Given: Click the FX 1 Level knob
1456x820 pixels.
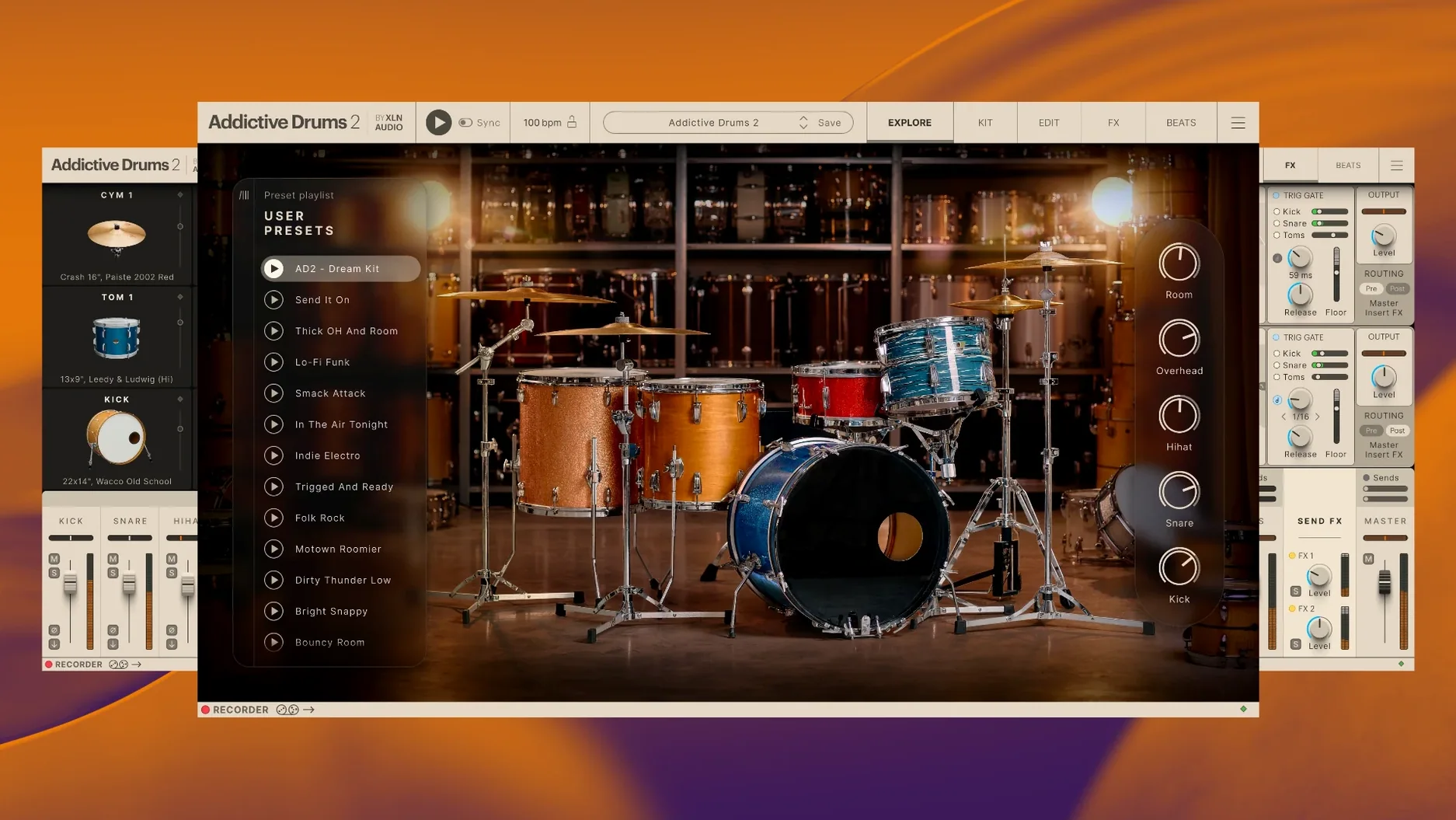Looking at the screenshot, I should [1318, 576].
